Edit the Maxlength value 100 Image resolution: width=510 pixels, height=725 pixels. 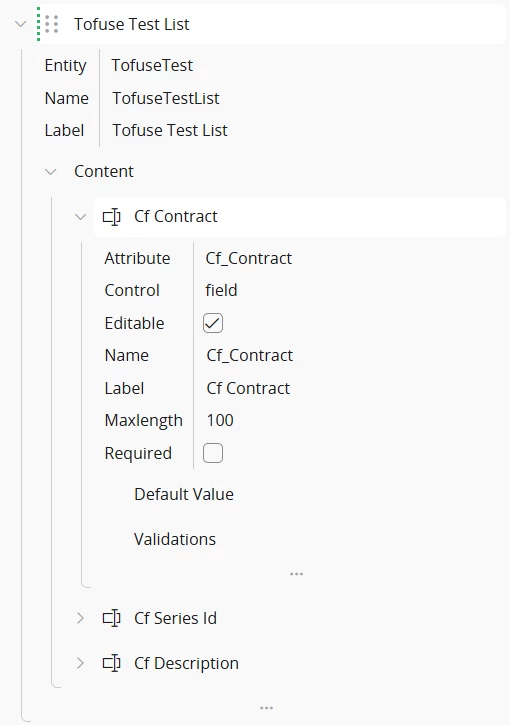tap(220, 420)
